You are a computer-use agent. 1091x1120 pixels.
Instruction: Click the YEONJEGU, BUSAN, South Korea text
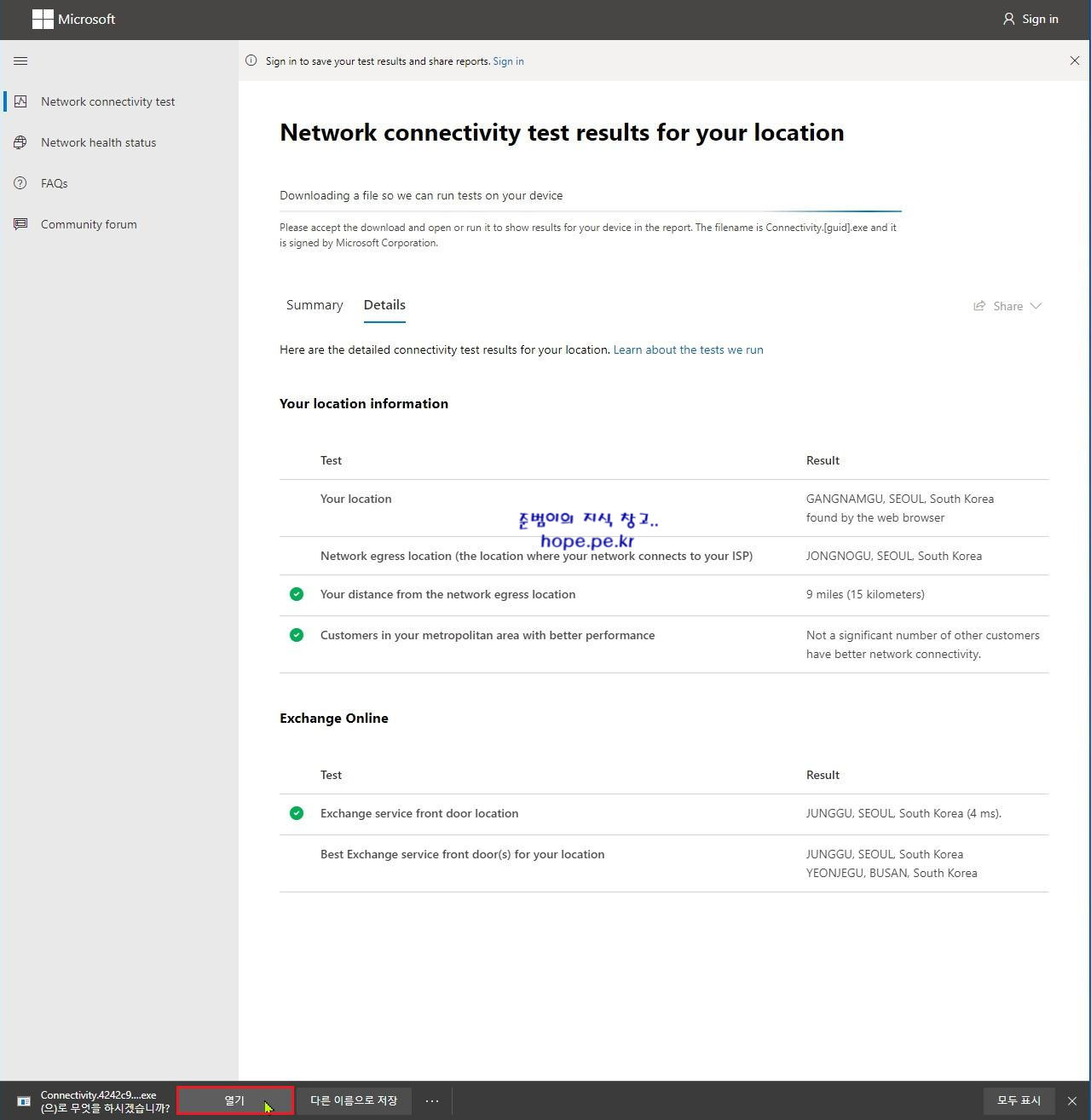click(892, 873)
